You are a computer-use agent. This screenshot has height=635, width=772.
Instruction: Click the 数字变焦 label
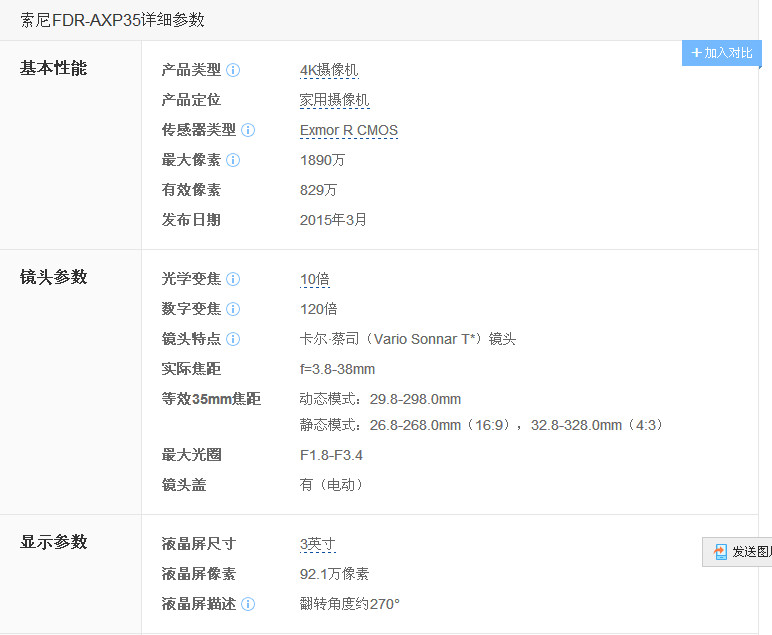pos(191,309)
